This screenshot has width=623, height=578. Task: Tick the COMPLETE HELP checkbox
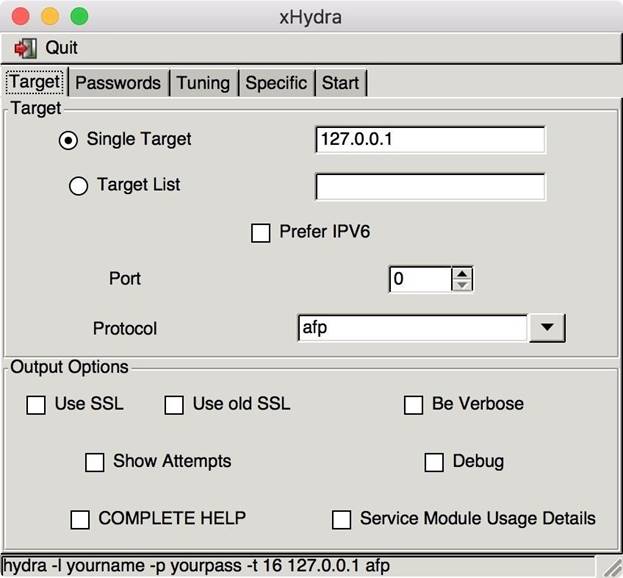pos(80,519)
